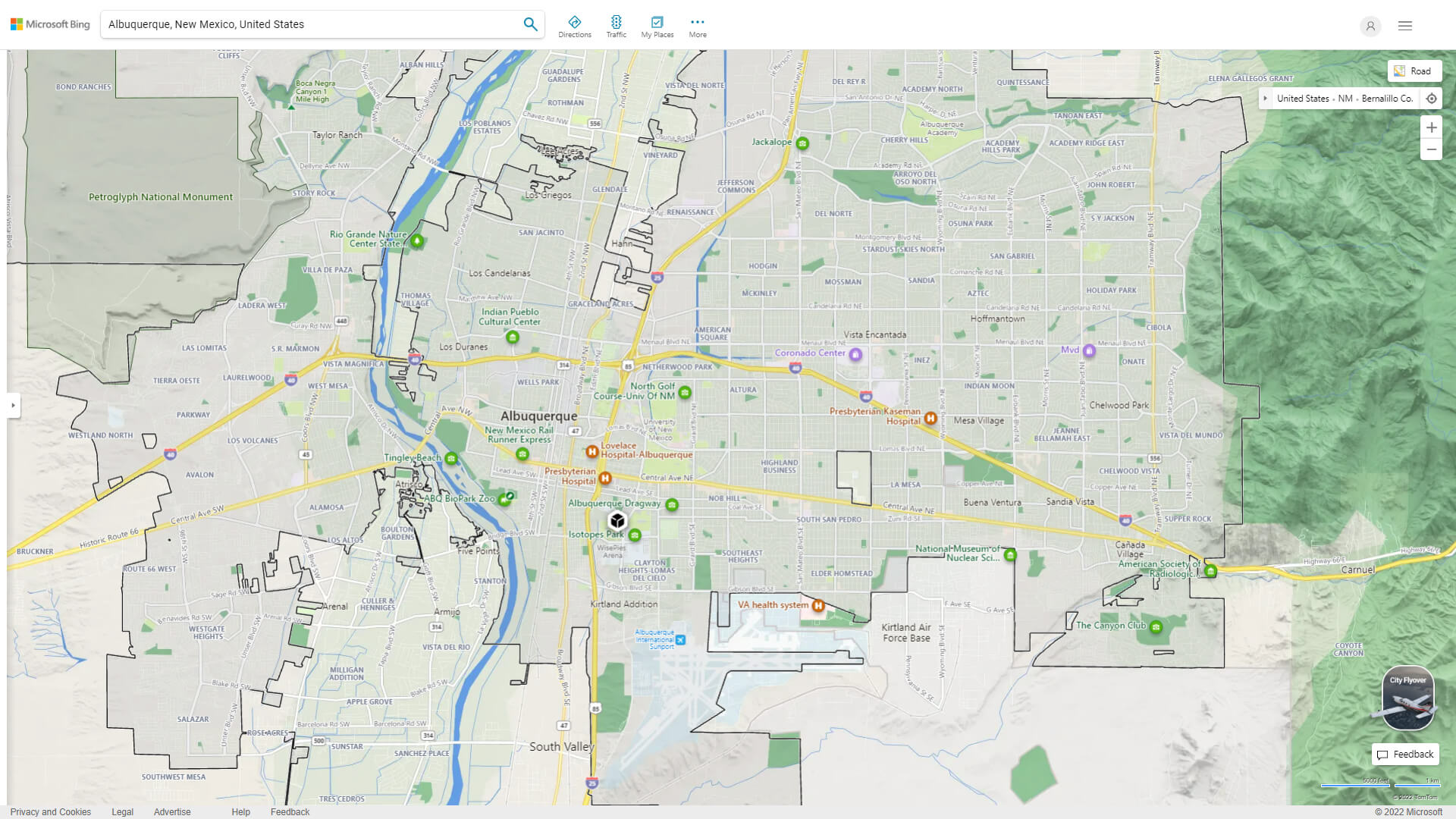Click Help menu item at bottom
The width and height of the screenshot is (1456, 819).
pyautogui.click(x=240, y=812)
